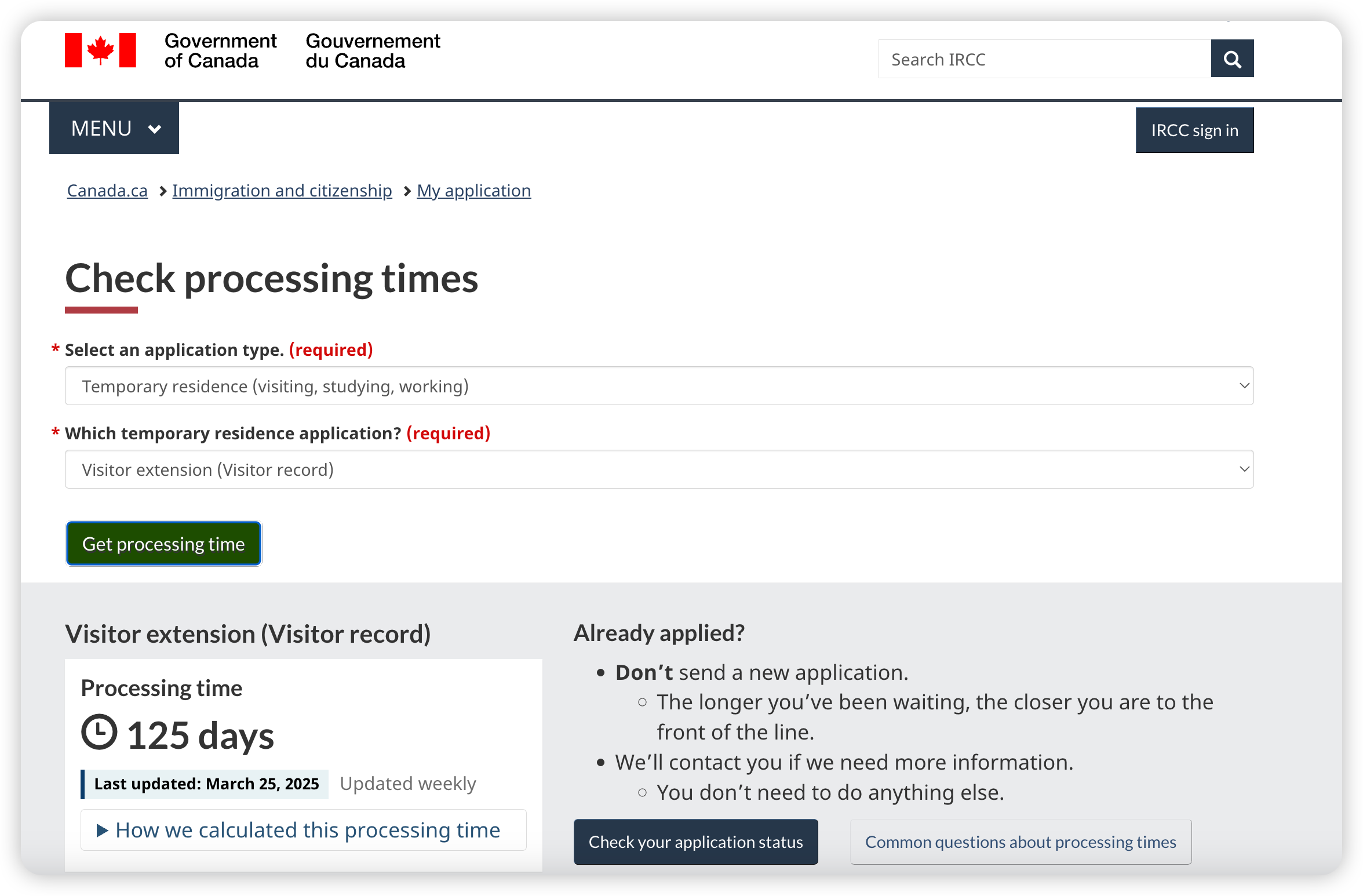Click the Canadian flag logo
The image size is (1363, 896).
[x=100, y=50]
